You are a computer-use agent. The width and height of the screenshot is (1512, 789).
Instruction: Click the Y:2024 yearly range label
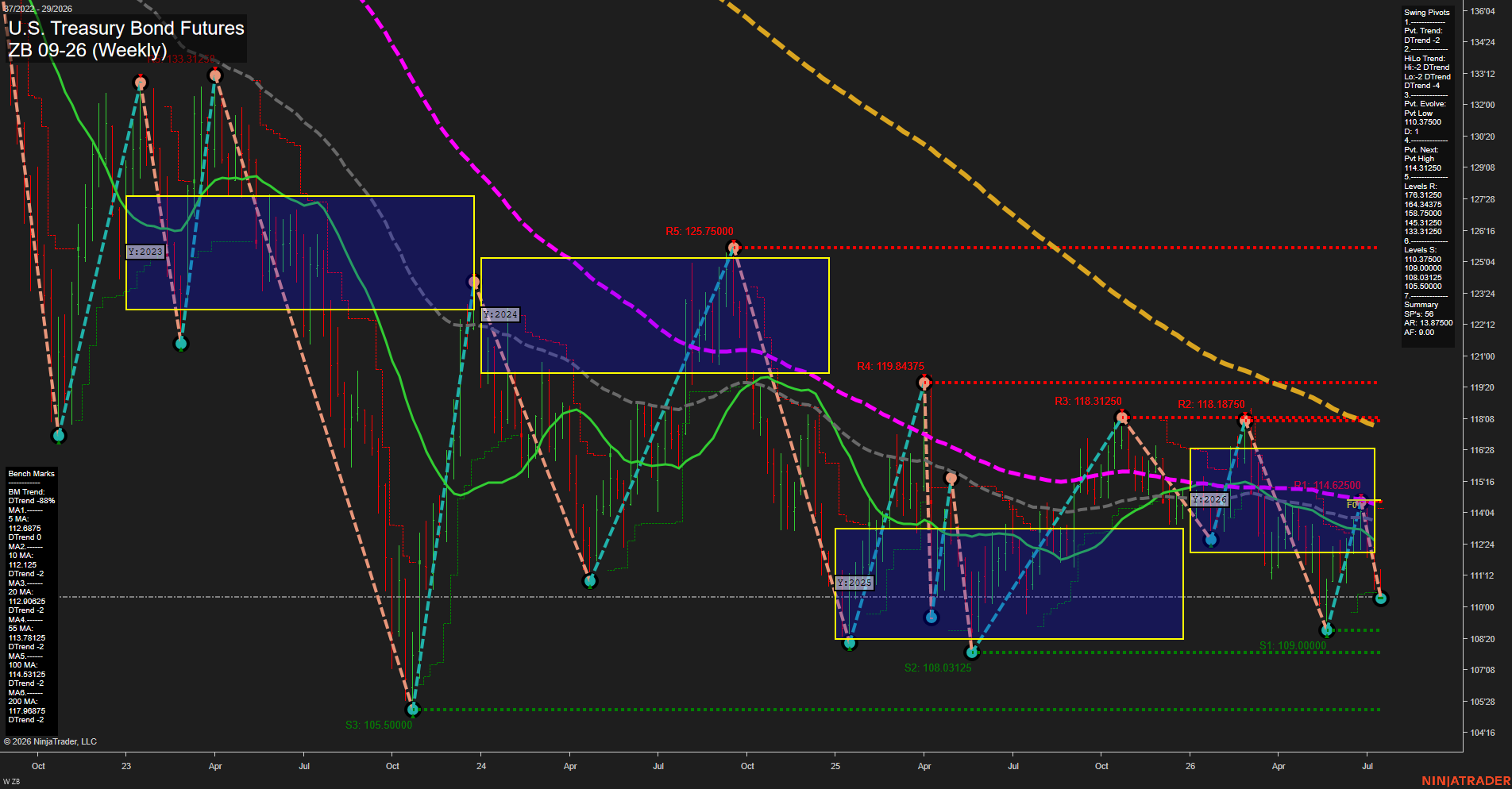500,315
